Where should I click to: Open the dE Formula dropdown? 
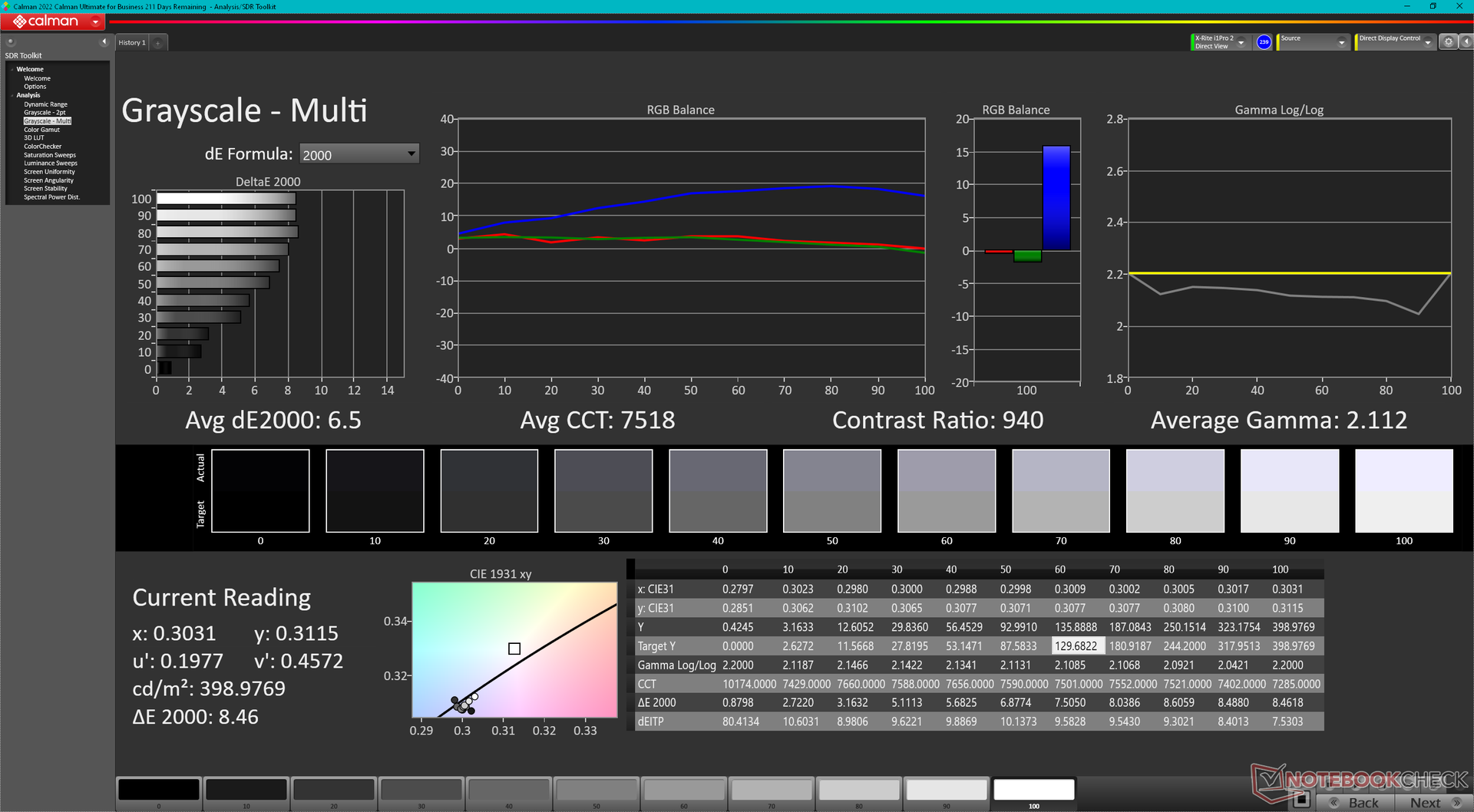point(359,154)
